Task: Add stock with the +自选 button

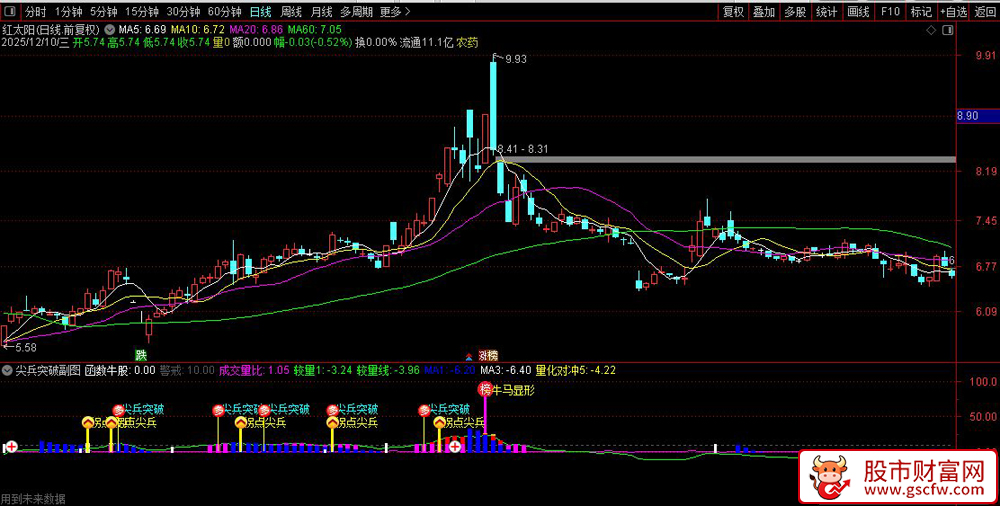Action: click(x=953, y=11)
